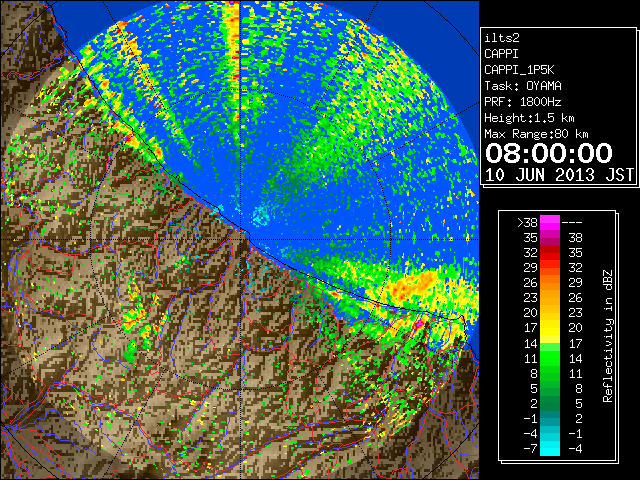Click the 08:00:00 timestamp
The height and width of the screenshot is (480, 640).
point(549,153)
